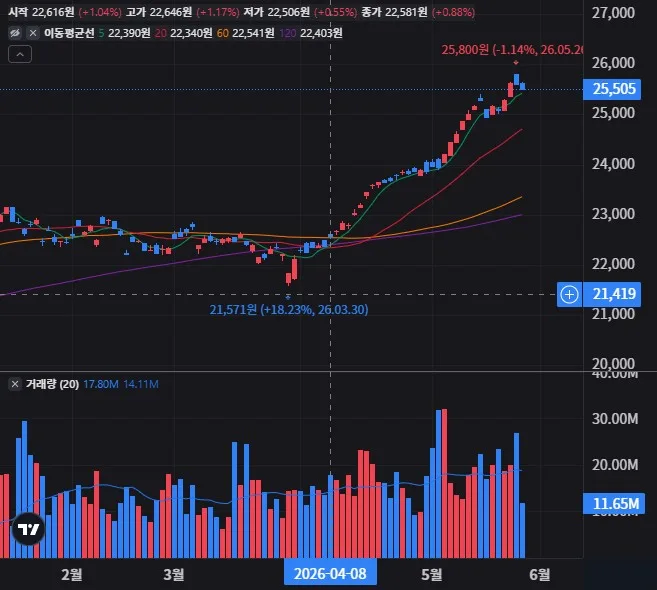Click the 22,000 price axis label
The image size is (657, 590).
point(613,264)
